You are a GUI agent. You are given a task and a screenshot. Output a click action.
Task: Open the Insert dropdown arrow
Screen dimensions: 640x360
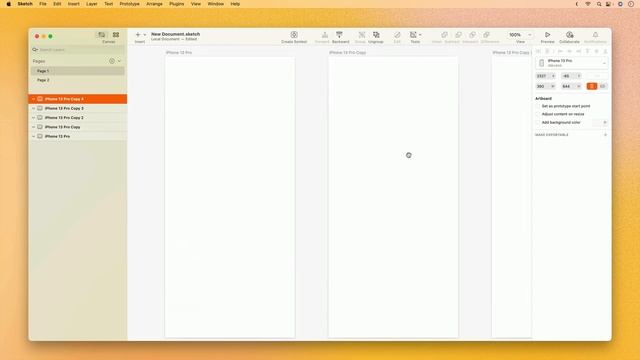click(144, 35)
